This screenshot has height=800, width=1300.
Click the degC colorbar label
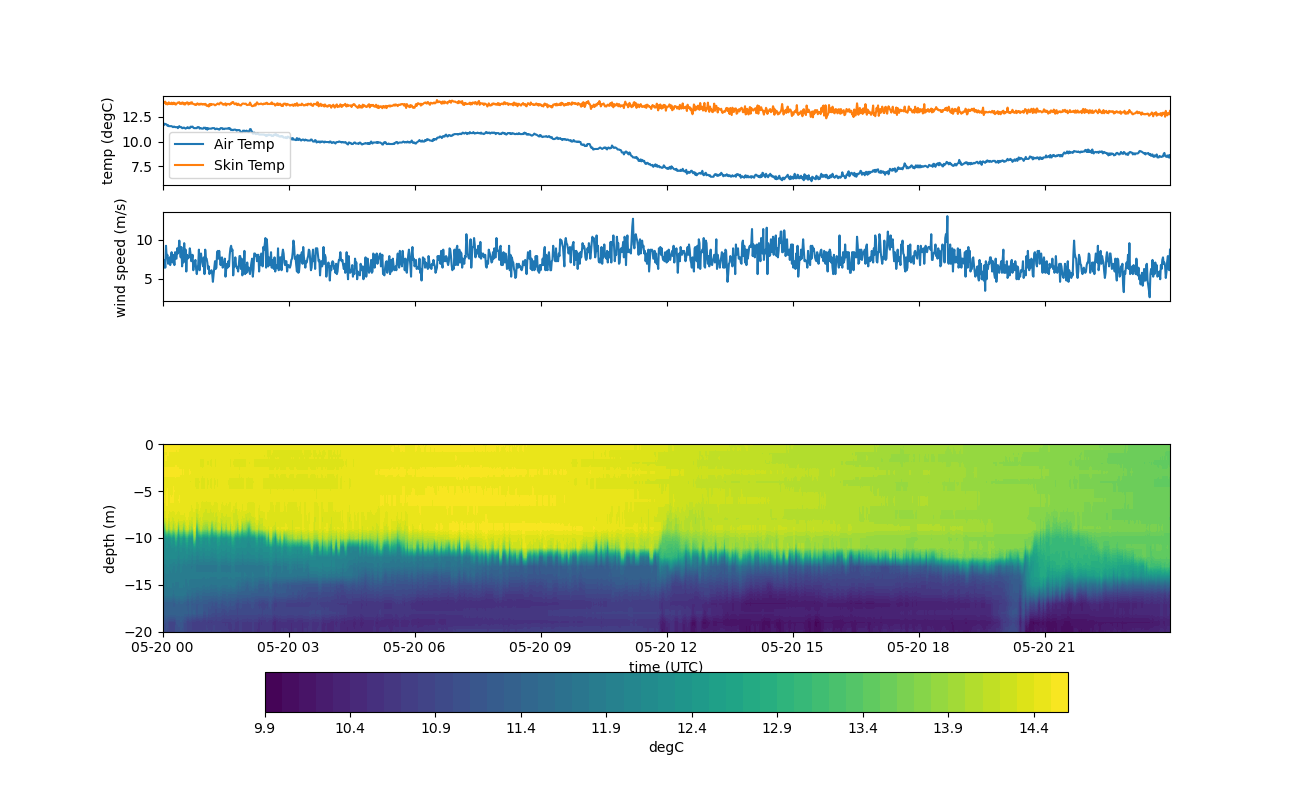click(x=666, y=748)
